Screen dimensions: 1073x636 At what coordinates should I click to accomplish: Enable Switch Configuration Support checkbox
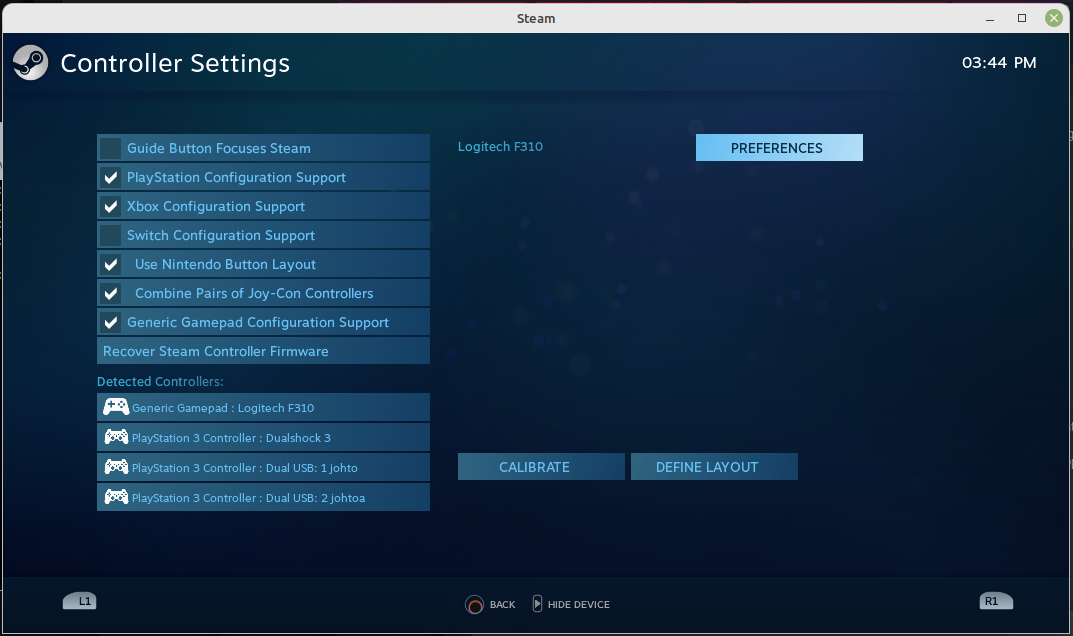[x=110, y=235]
